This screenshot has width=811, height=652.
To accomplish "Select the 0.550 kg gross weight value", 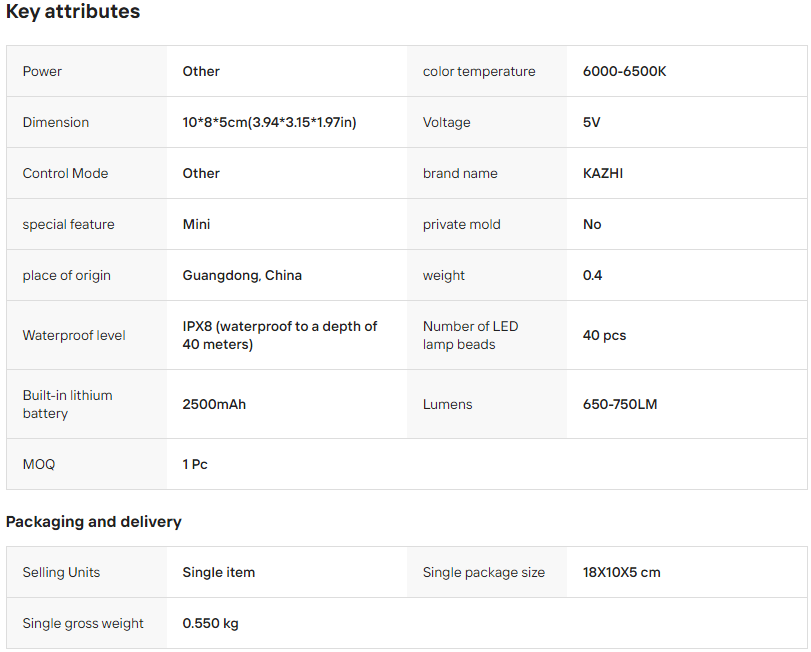I will click(x=210, y=623).
